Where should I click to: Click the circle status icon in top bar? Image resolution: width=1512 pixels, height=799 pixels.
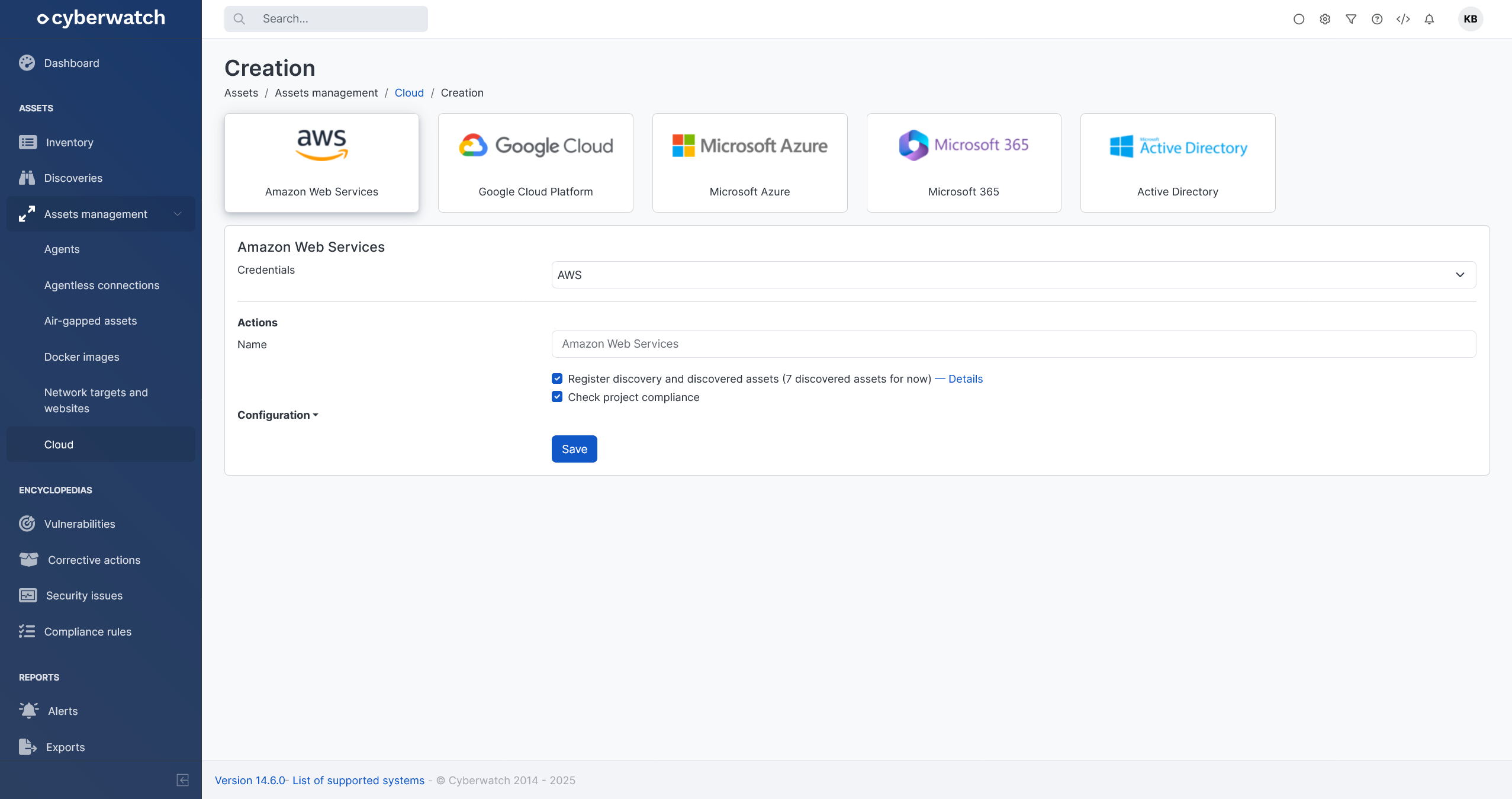click(x=1299, y=19)
